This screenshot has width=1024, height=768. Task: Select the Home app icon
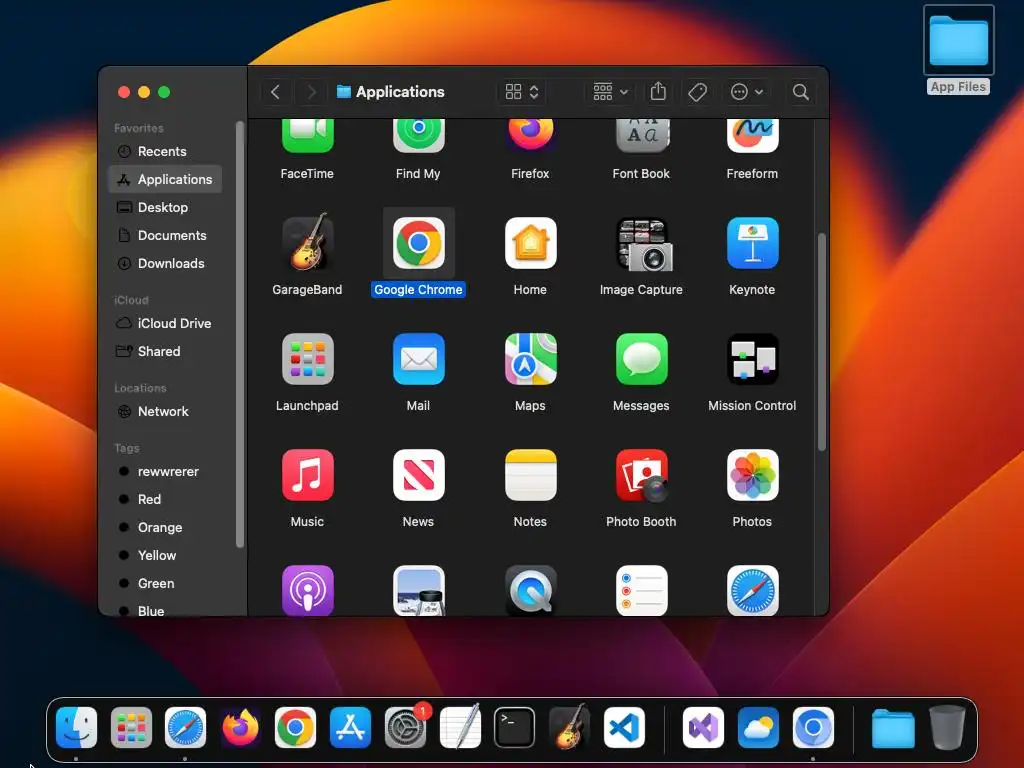[x=530, y=243]
